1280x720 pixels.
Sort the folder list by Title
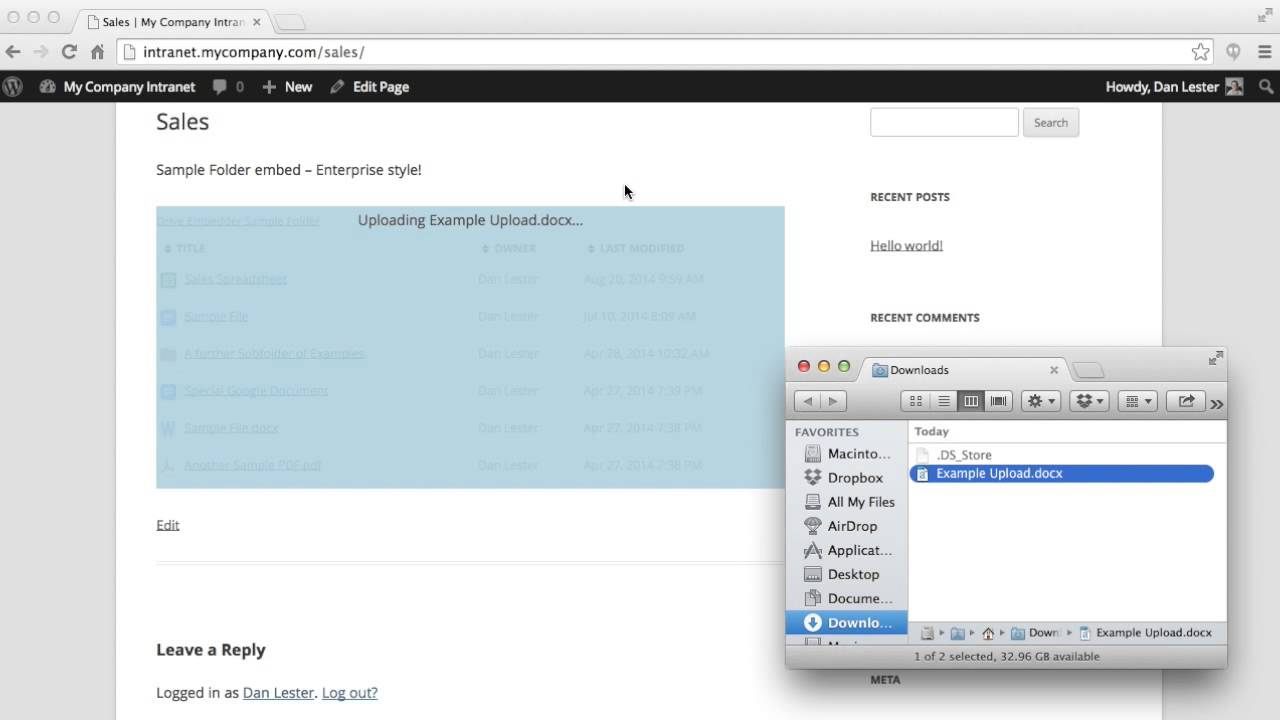click(185, 248)
